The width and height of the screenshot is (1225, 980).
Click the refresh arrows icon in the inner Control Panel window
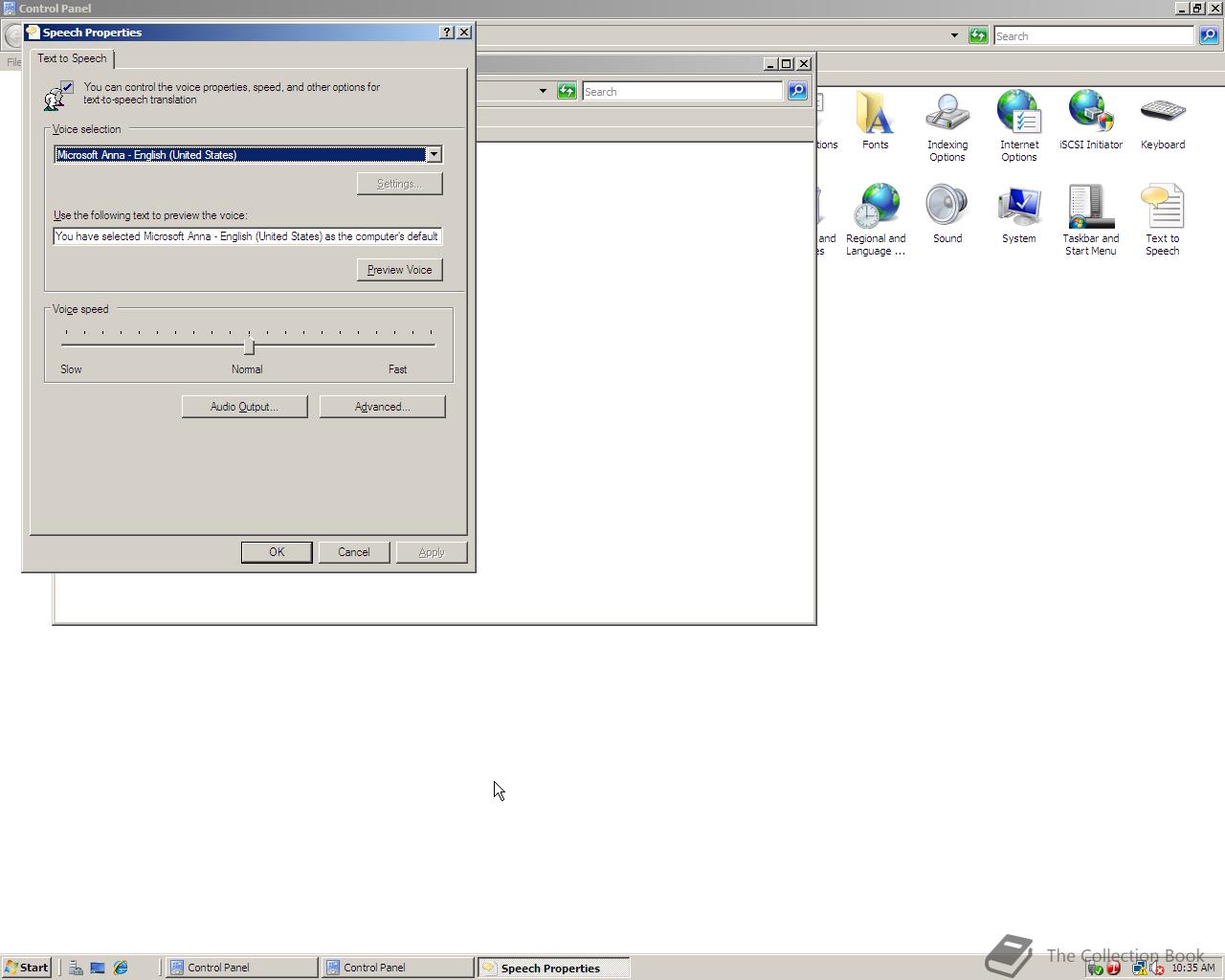click(567, 91)
